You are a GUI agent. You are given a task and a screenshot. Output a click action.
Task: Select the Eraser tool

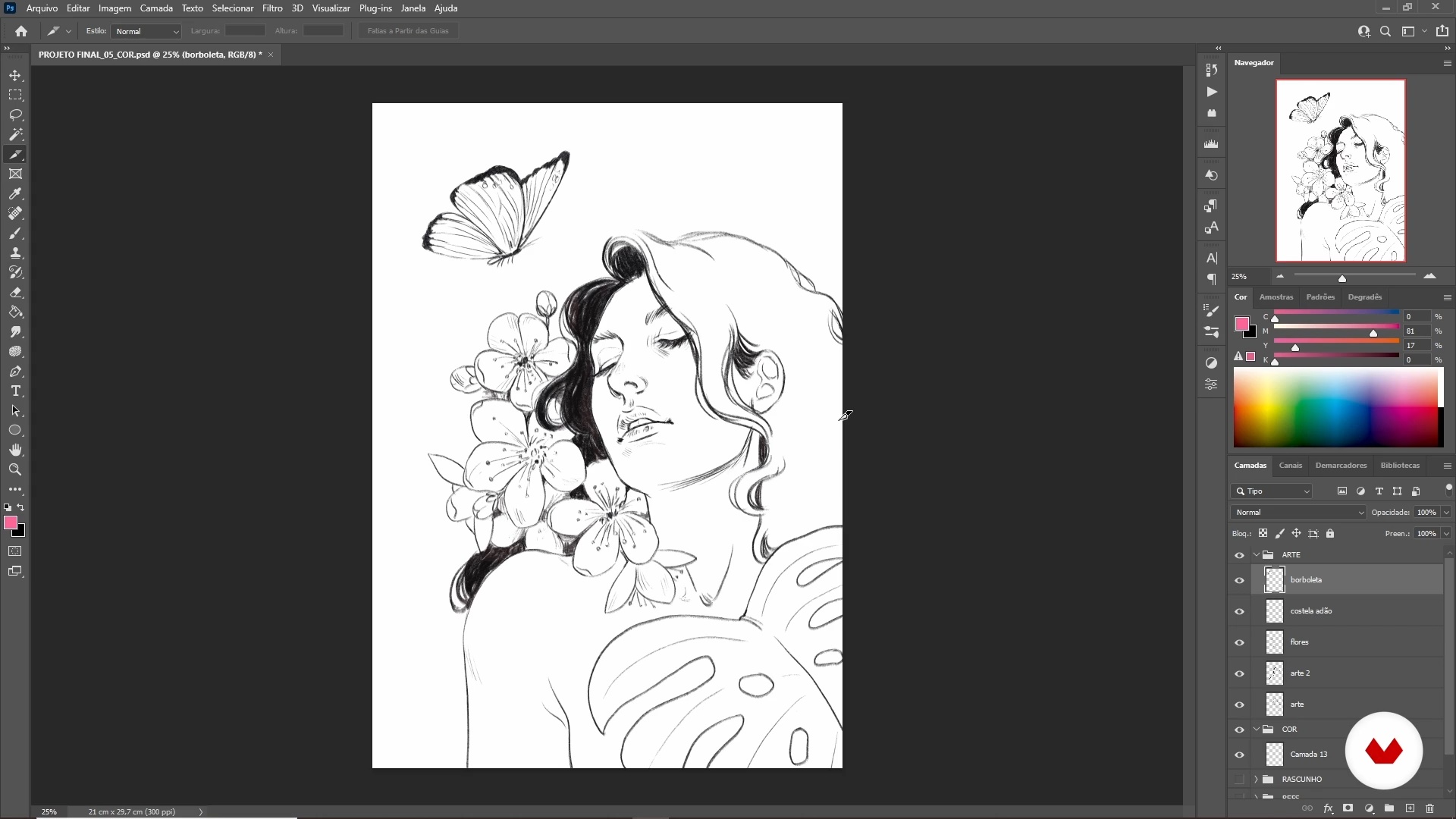(x=15, y=293)
